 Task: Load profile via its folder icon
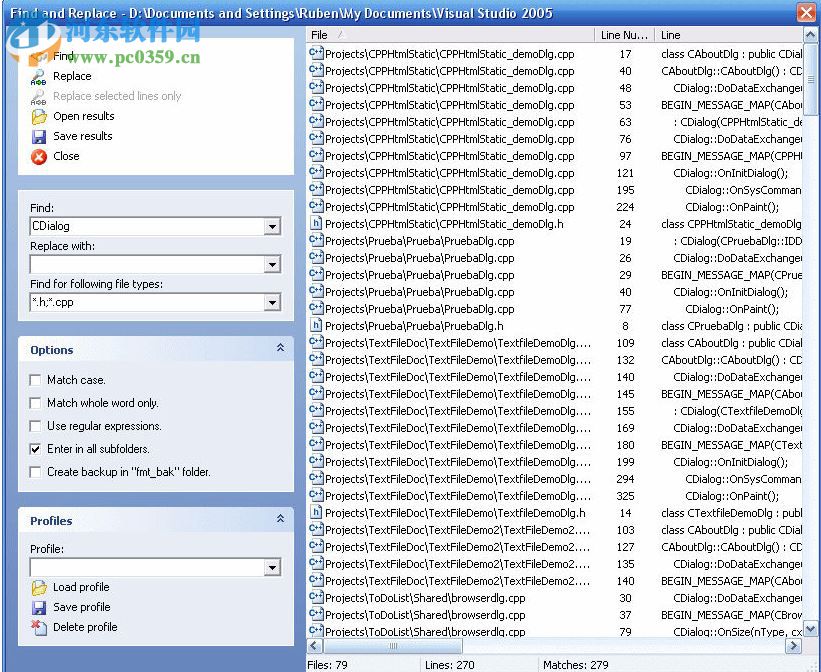point(38,587)
